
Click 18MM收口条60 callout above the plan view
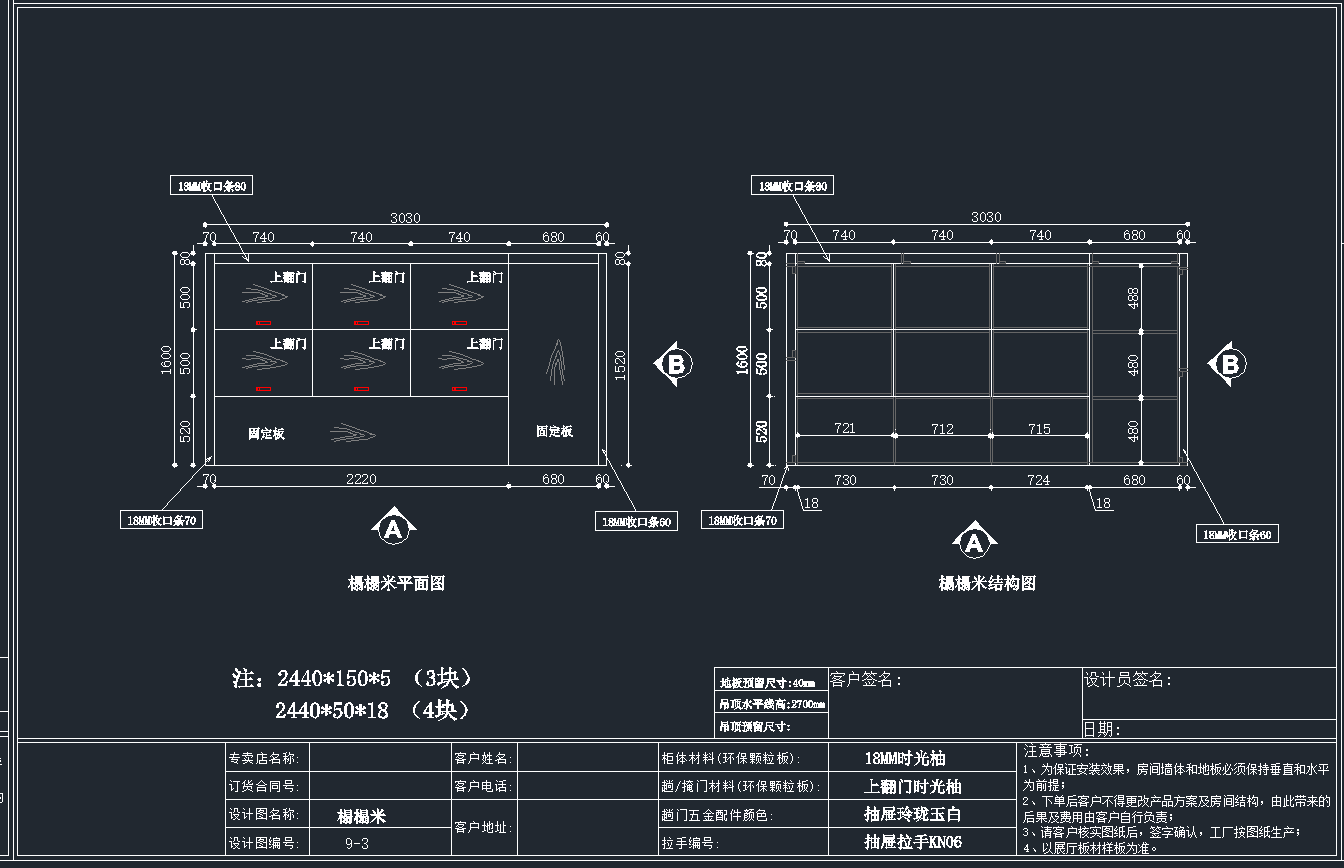(211, 186)
